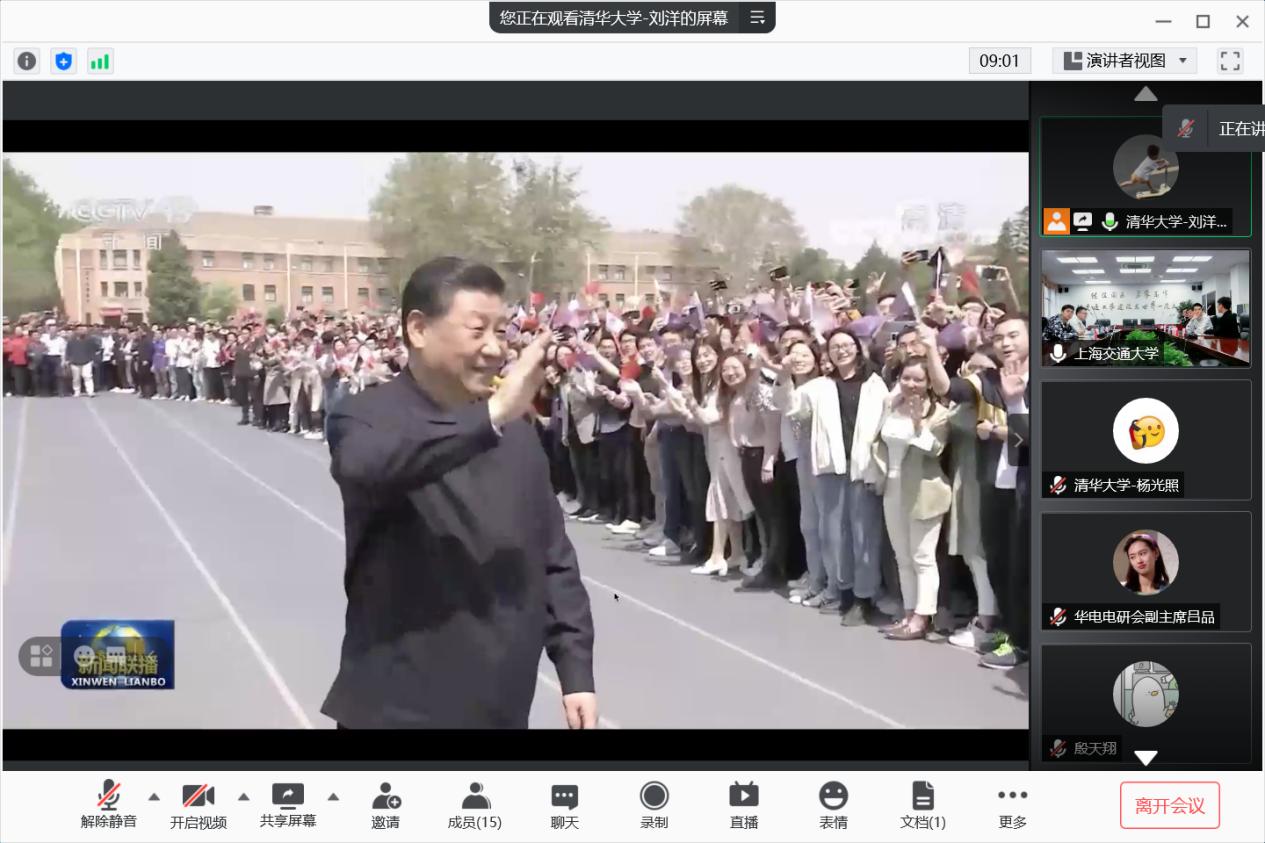
Task: Click the 09:01 meeting timer
Action: point(999,61)
